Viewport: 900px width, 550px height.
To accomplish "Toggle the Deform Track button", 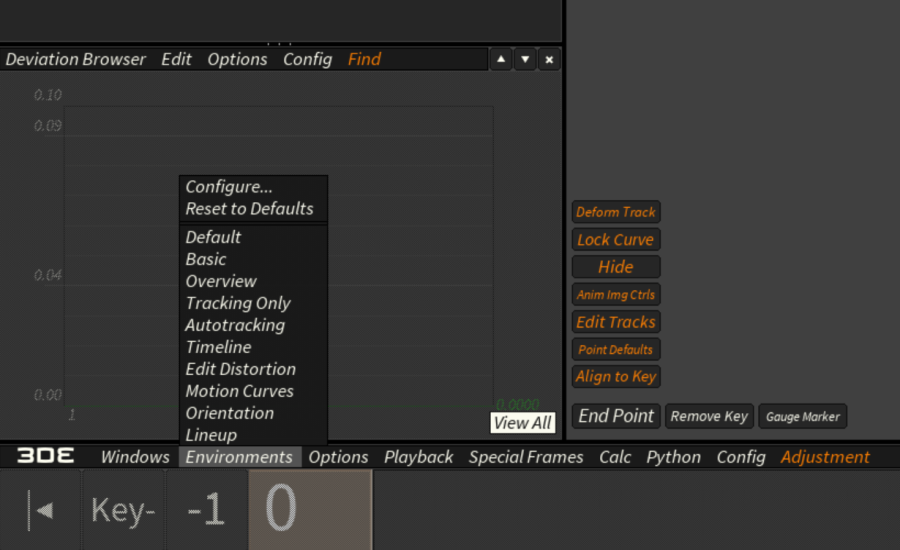I will tap(615, 212).
